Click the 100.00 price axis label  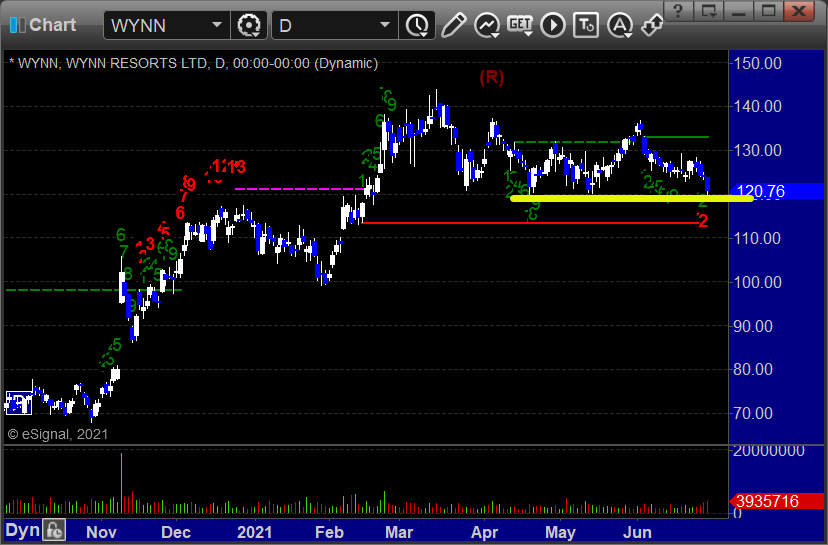758,282
